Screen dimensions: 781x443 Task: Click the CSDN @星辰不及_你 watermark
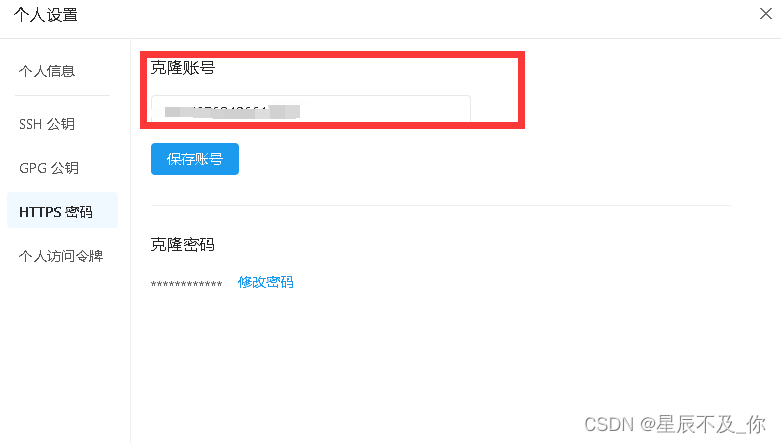674,424
